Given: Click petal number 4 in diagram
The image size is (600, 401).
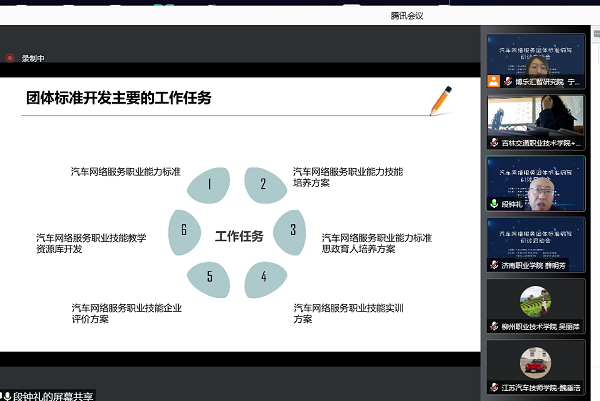Looking at the screenshot, I should click(x=264, y=276).
